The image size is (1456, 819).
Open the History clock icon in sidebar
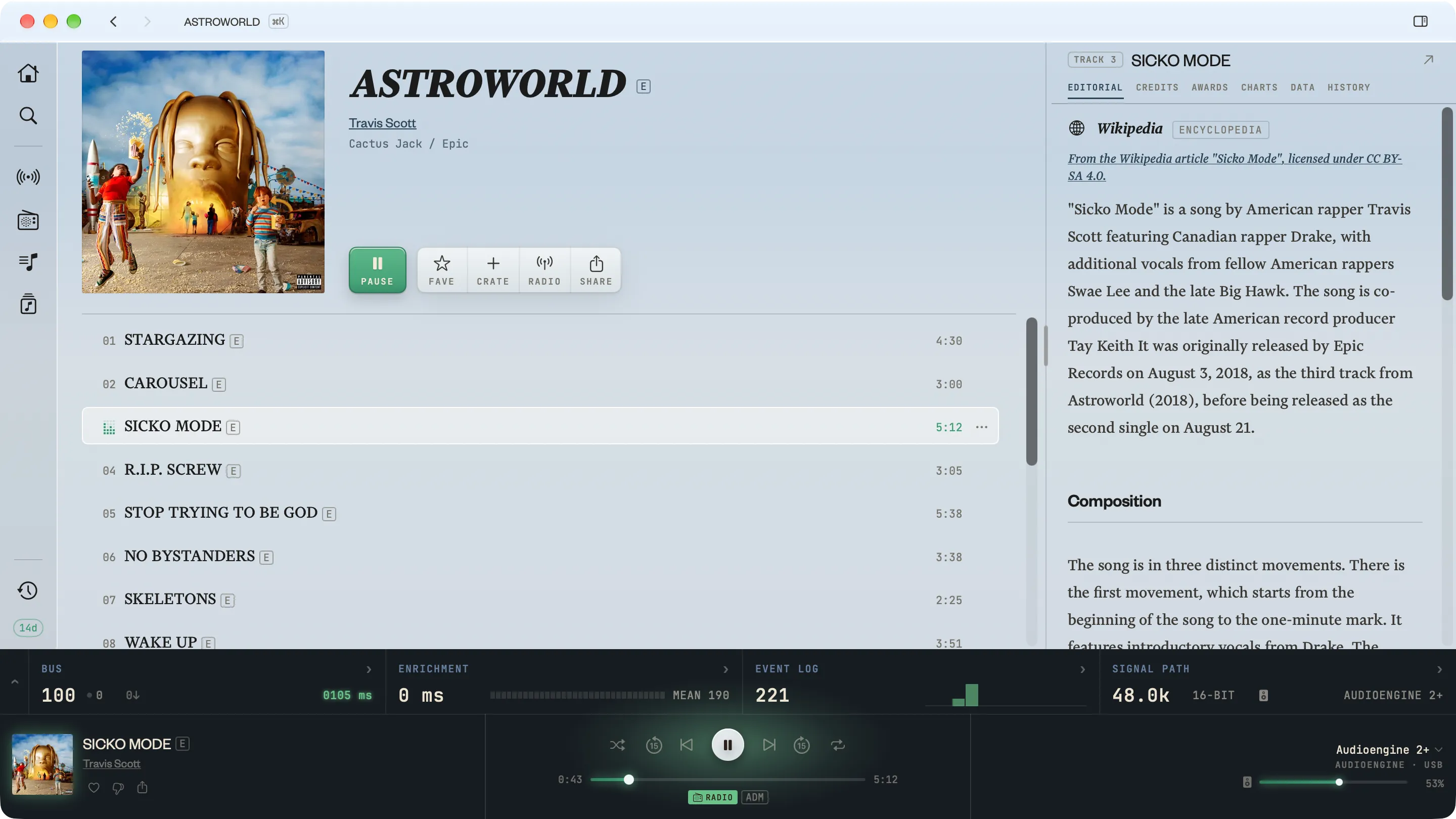point(28,590)
